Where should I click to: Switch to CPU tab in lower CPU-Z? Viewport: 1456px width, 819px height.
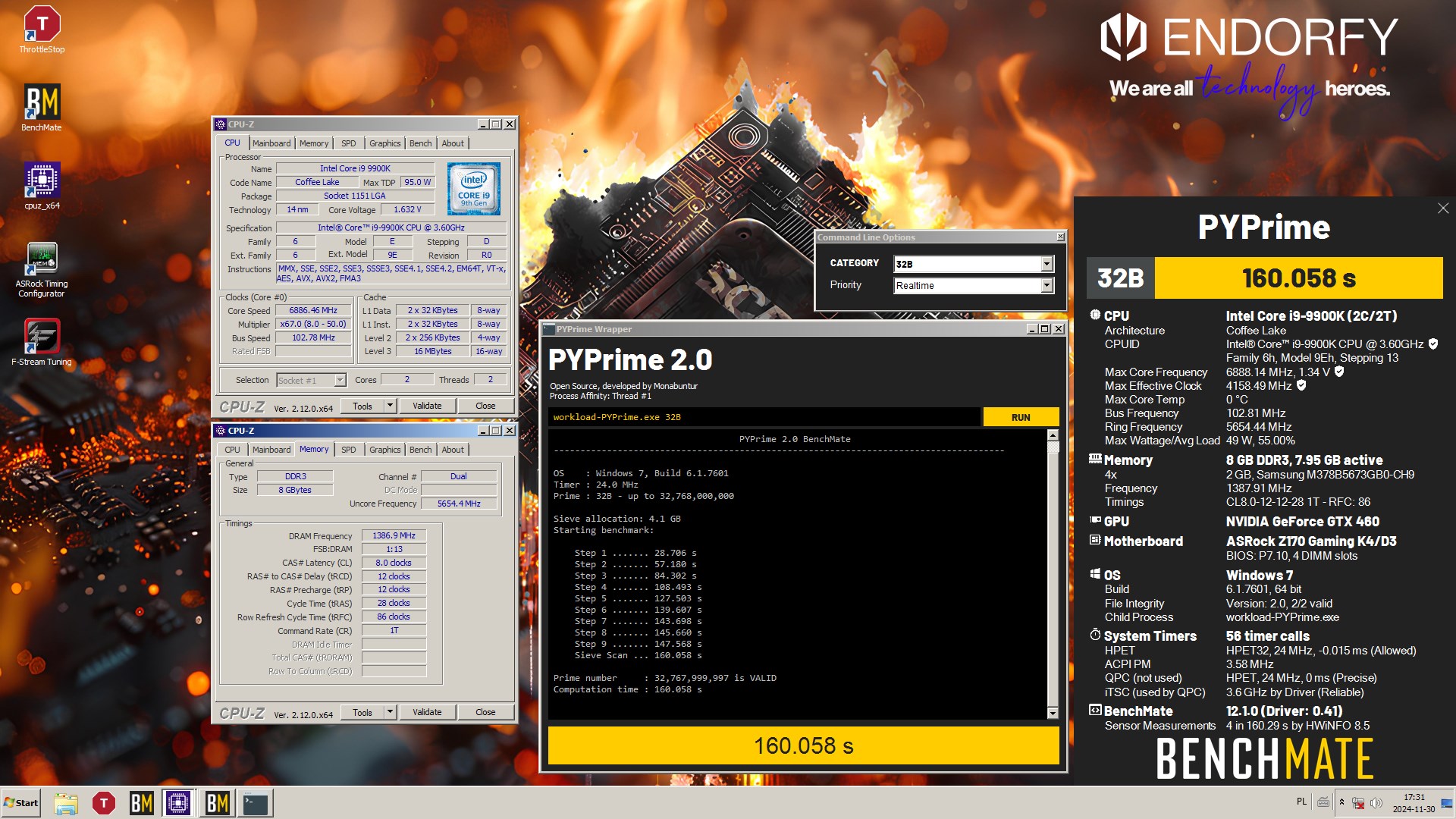(232, 450)
